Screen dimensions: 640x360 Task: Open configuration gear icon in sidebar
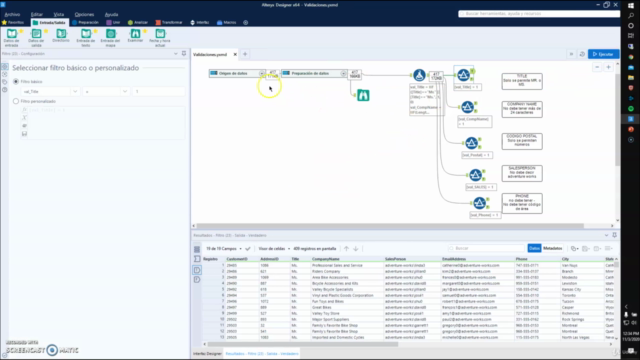tap(4, 67)
